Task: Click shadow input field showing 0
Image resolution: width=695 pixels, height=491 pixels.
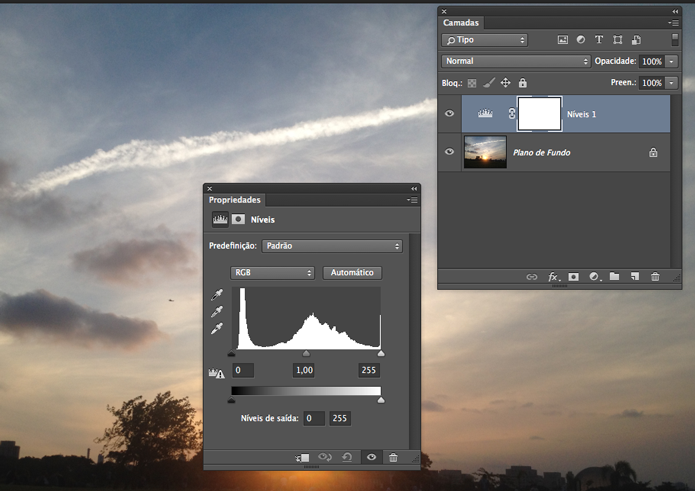Action: (243, 370)
